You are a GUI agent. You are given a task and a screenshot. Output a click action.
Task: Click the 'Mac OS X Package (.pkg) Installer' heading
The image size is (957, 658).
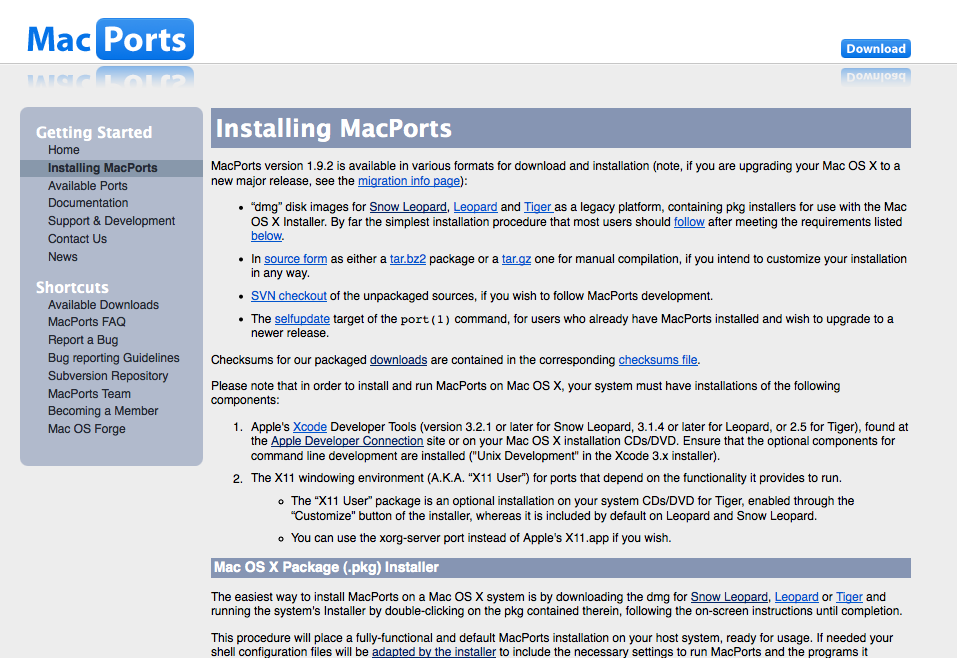[327, 568]
